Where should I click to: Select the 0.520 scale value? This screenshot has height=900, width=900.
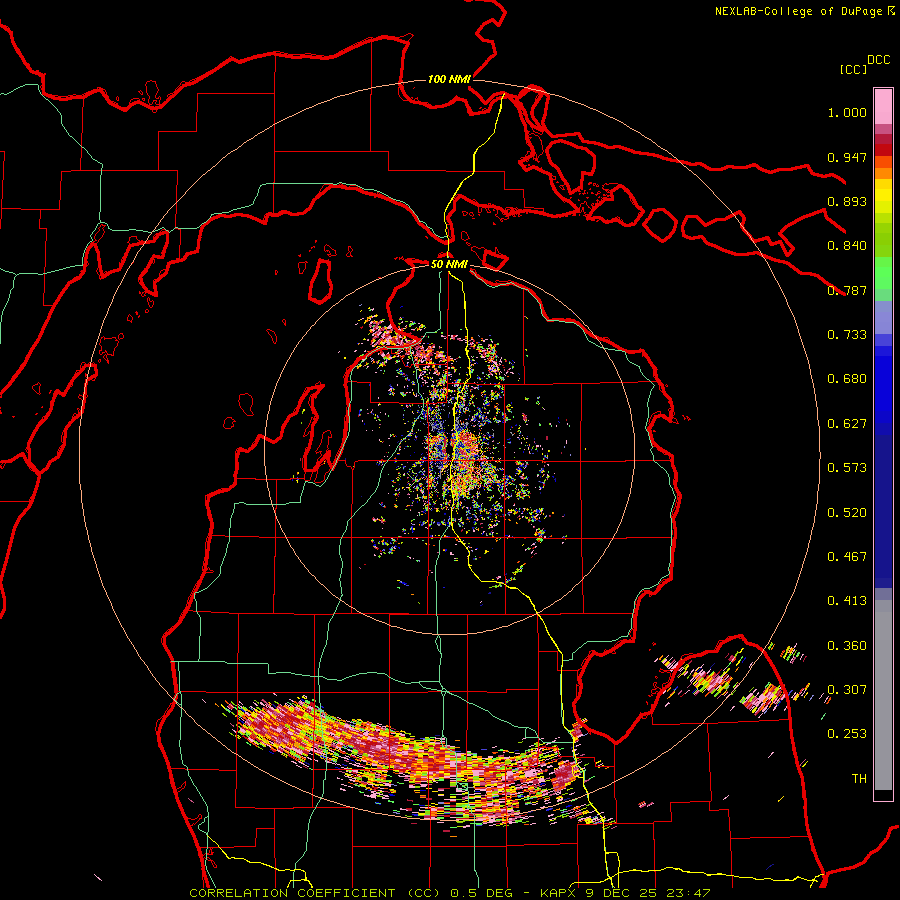[847, 513]
